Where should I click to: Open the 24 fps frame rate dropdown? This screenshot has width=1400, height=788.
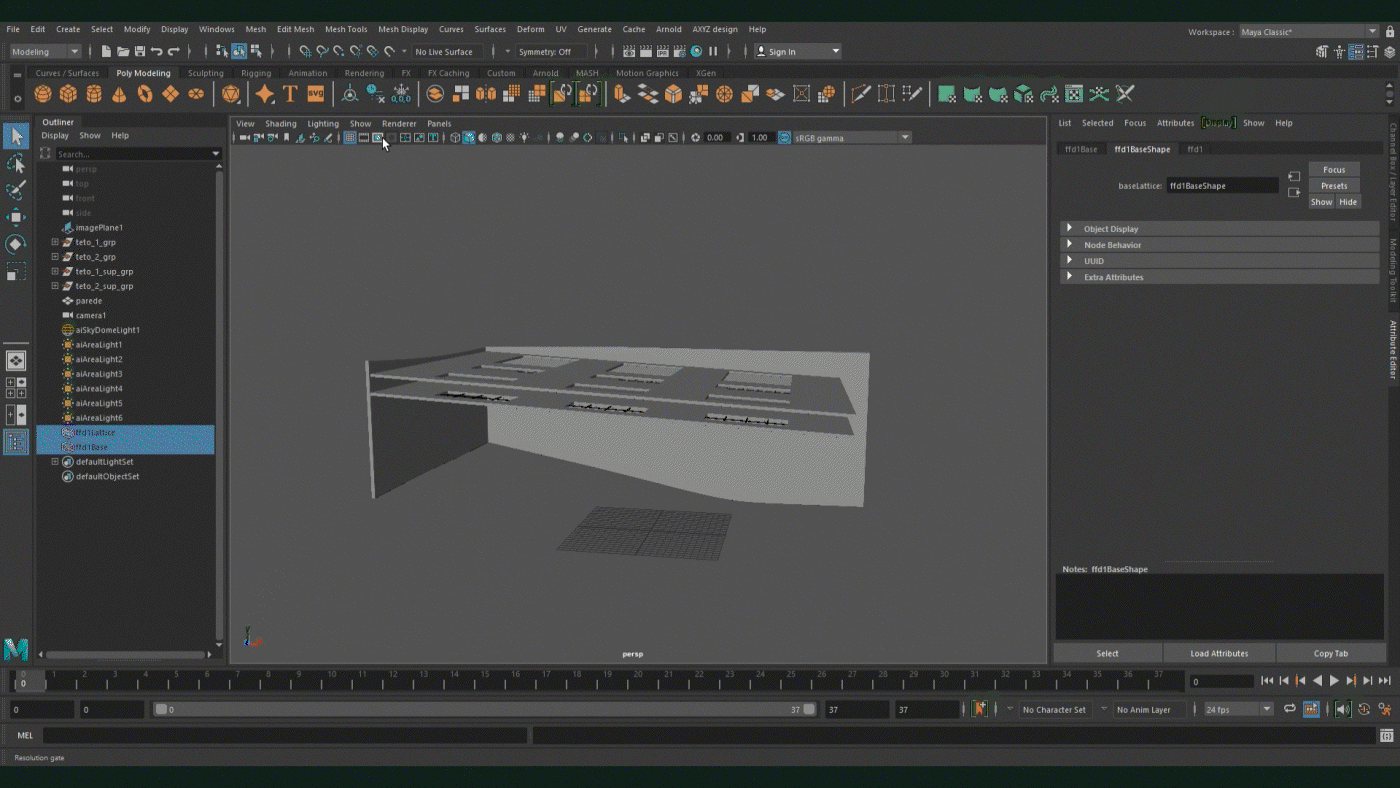pos(1238,709)
